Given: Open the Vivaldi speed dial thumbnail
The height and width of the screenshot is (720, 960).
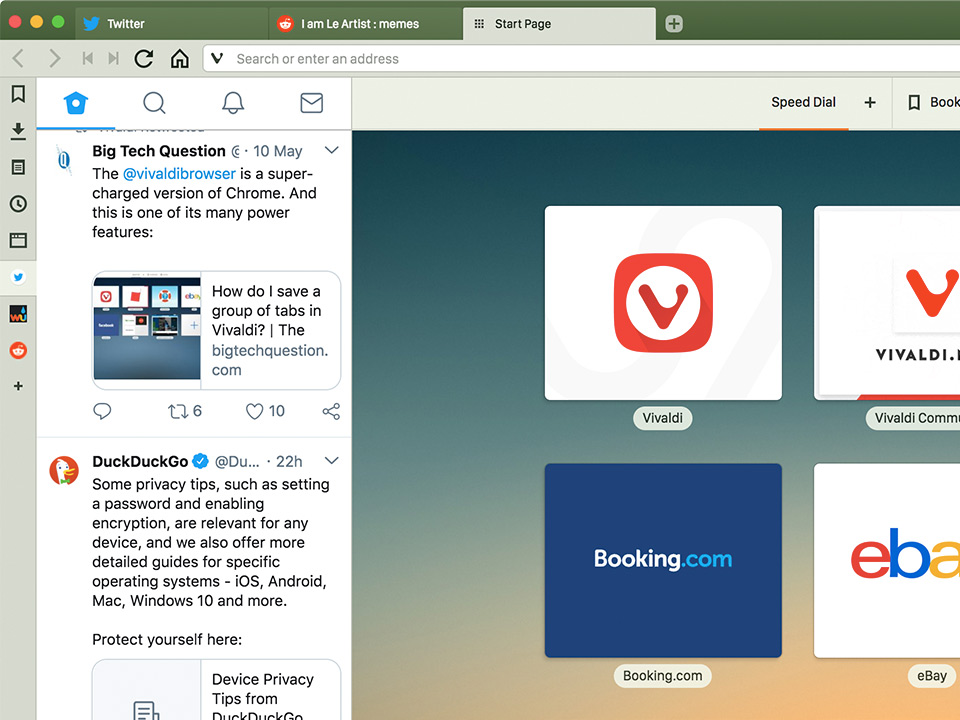Looking at the screenshot, I should 663,303.
